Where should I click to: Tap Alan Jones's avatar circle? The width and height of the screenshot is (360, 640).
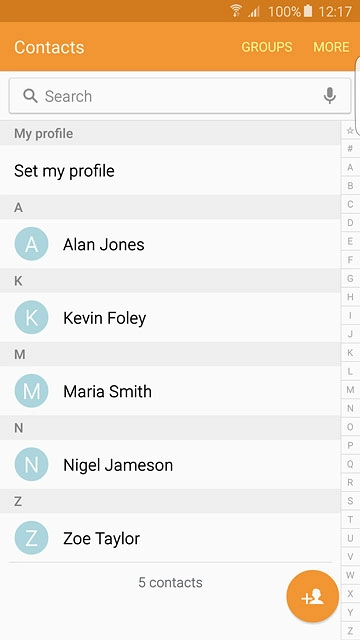[x=31, y=244]
